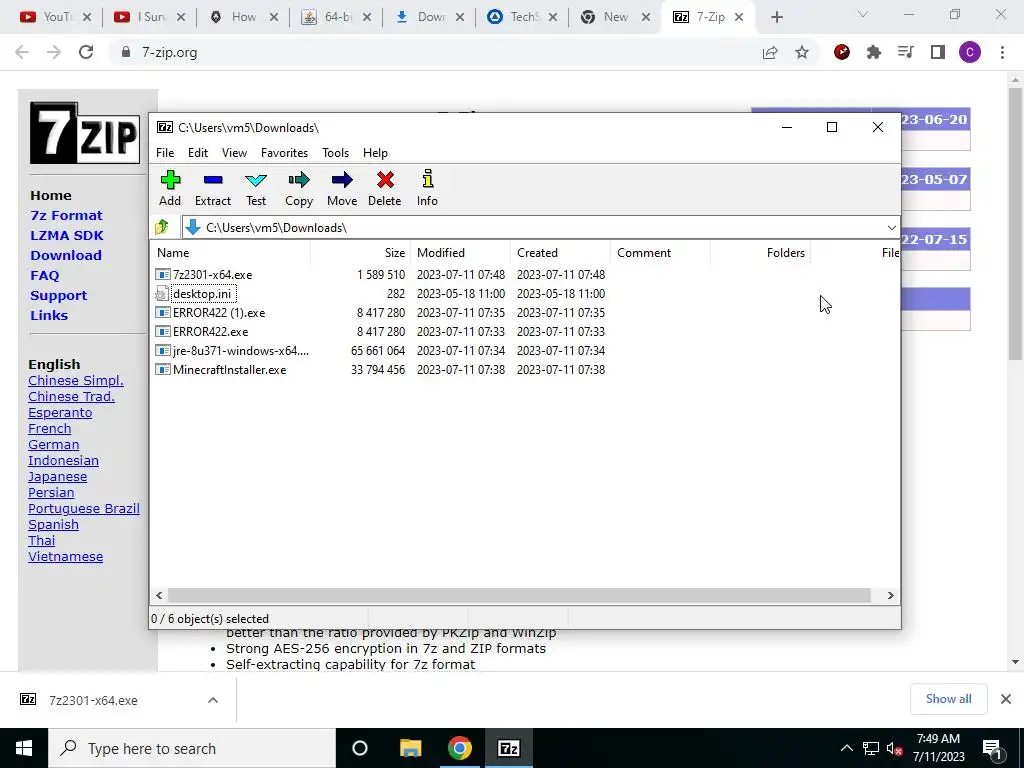This screenshot has width=1024, height=768.
Task: Open Chrome tab search chevron
Action: (863, 14)
